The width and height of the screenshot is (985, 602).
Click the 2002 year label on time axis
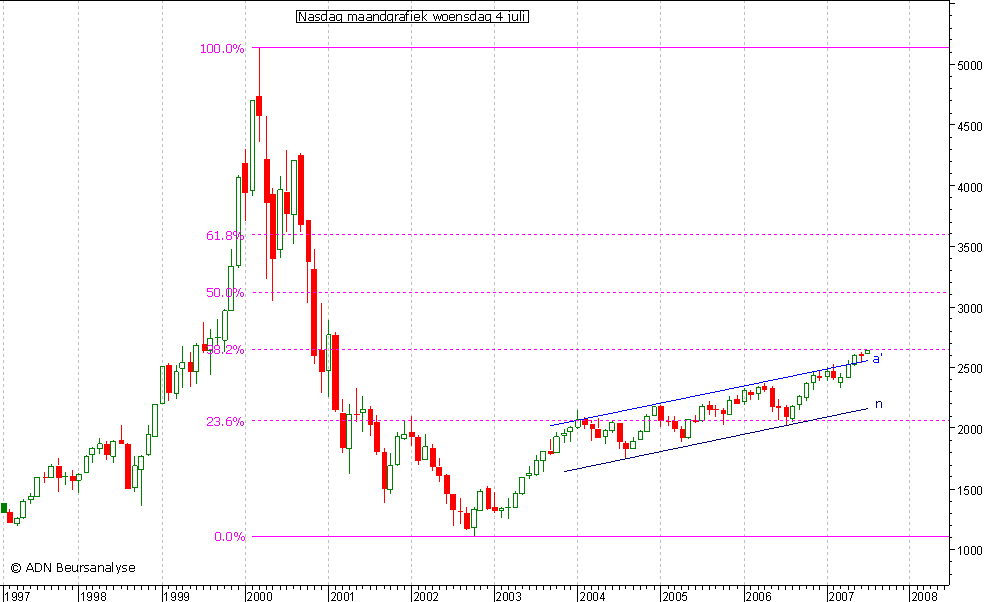click(x=425, y=596)
